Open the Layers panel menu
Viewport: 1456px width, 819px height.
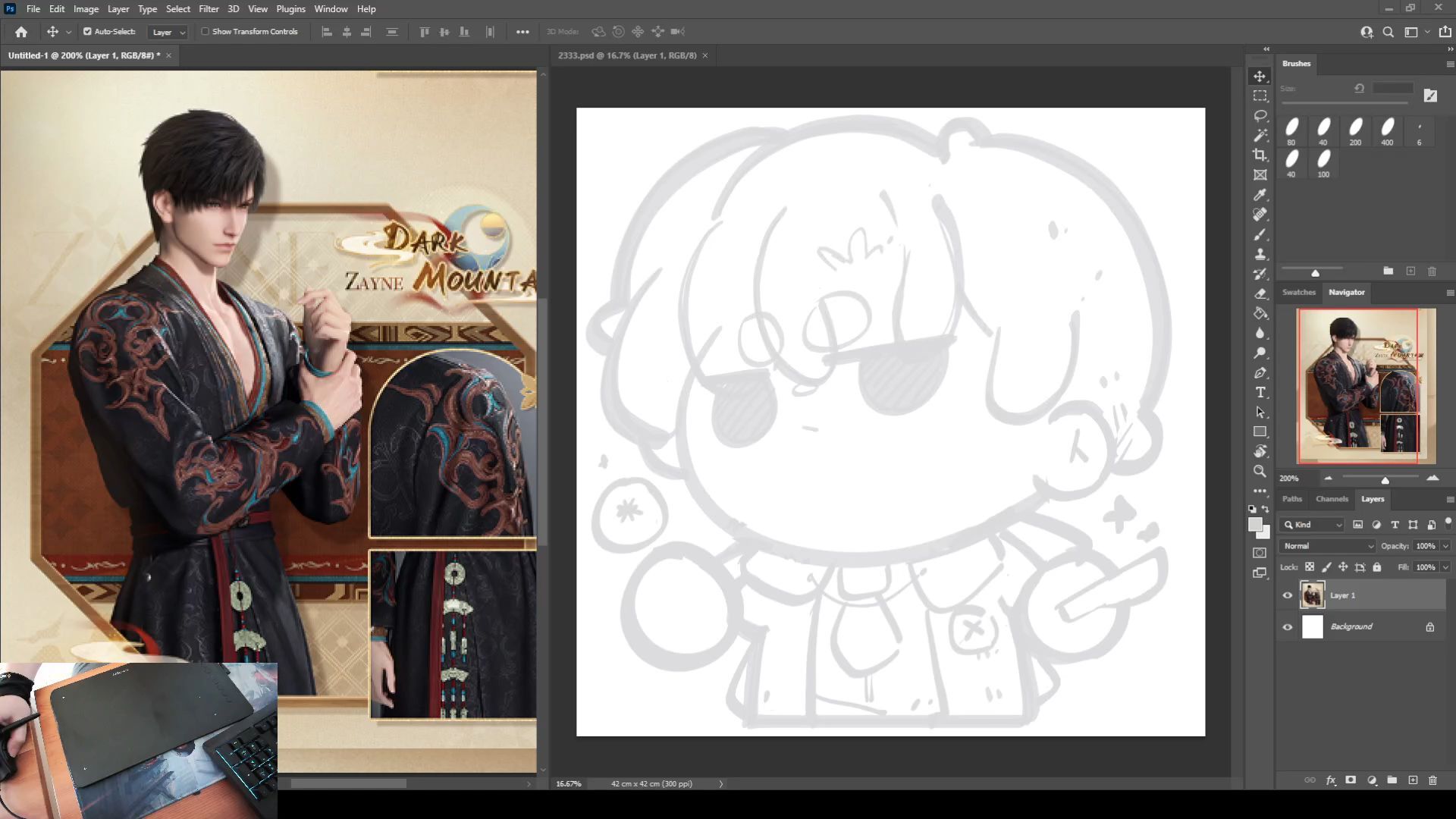pos(1450,500)
